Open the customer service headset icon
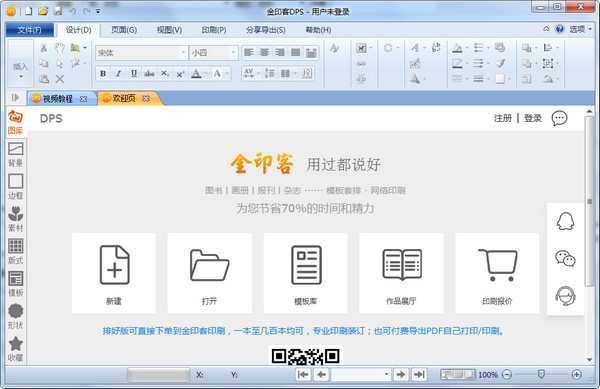The width and height of the screenshot is (600, 389). [565, 296]
